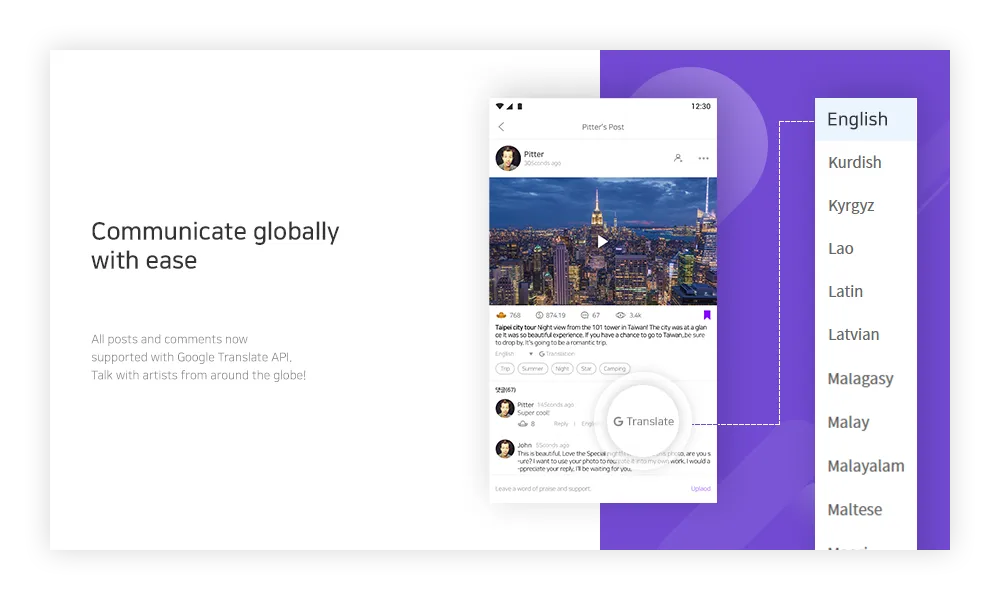1000x600 pixels.
Task: Select the Trip tag
Action: (505, 369)
